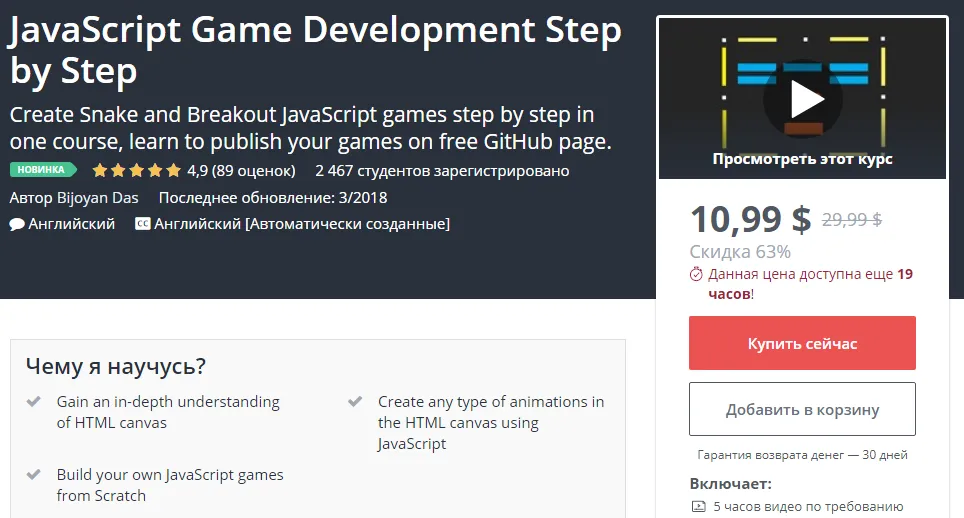Image resolution: width=964 pixels, height=518 pixels.
Task: Click the video icon beside '5 часов видео'
Action: 698,506
